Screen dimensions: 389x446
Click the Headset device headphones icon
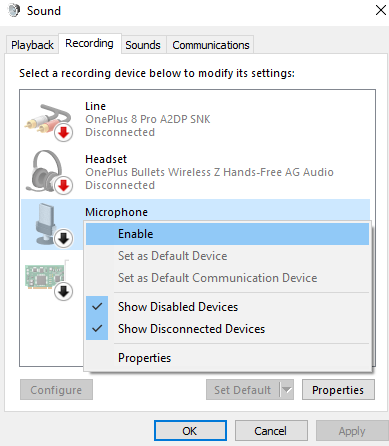(48, 173)
